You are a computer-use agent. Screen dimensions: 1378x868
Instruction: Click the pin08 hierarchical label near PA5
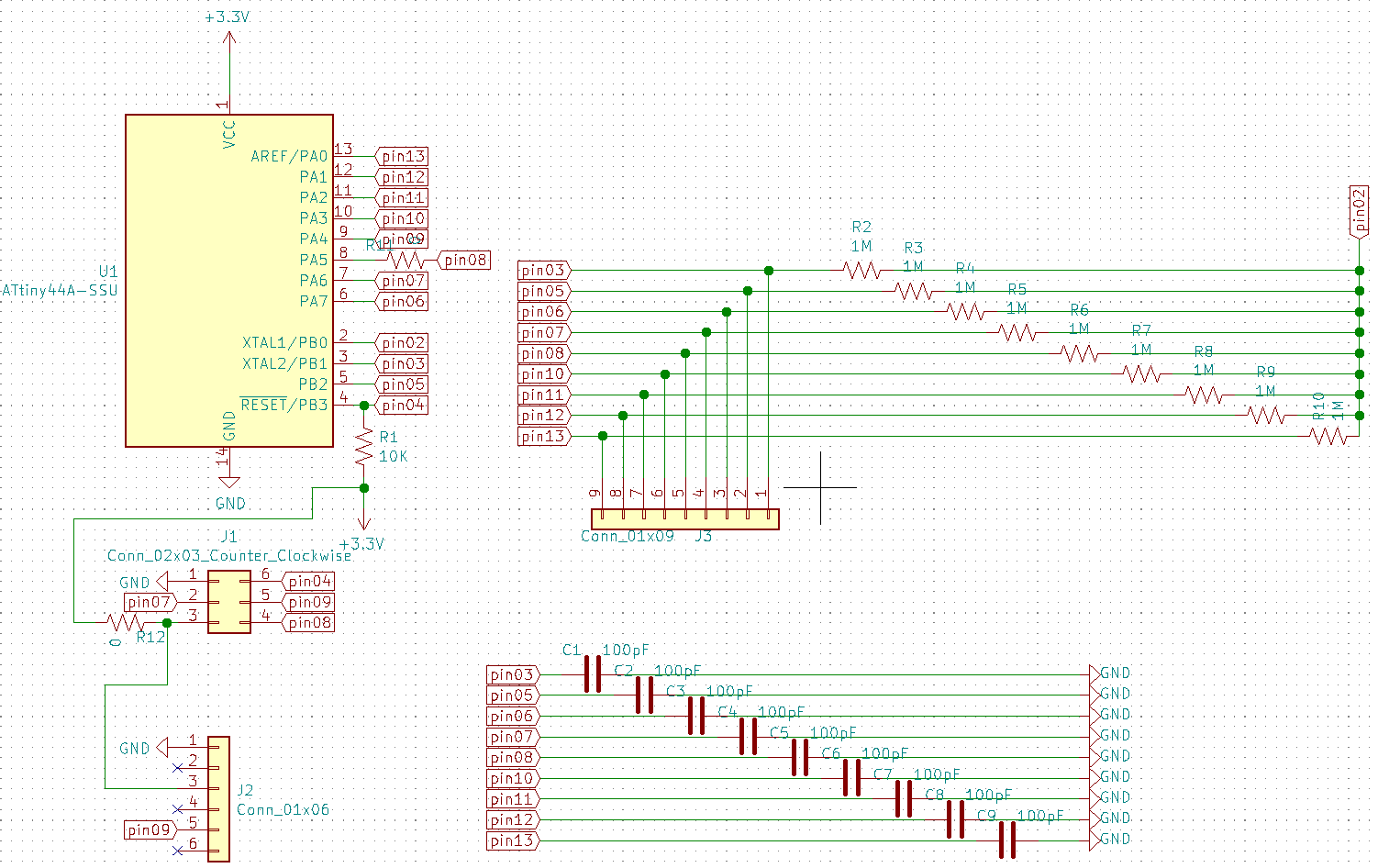[x=463, y=260]
